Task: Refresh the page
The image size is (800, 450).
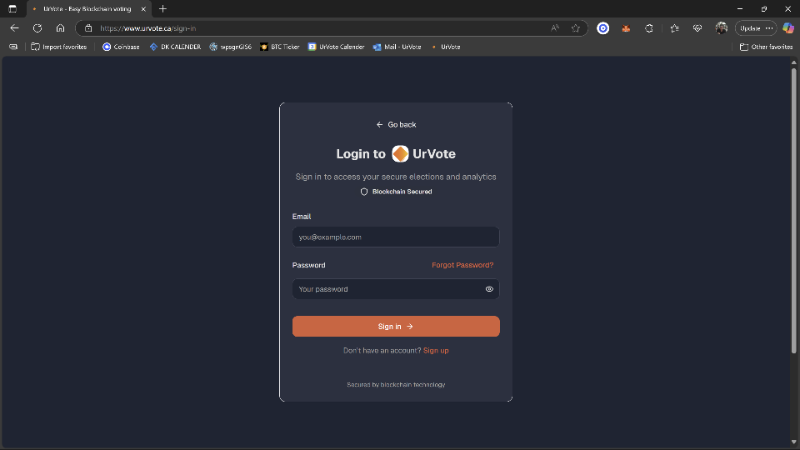Action: click(x=37, y=28)
